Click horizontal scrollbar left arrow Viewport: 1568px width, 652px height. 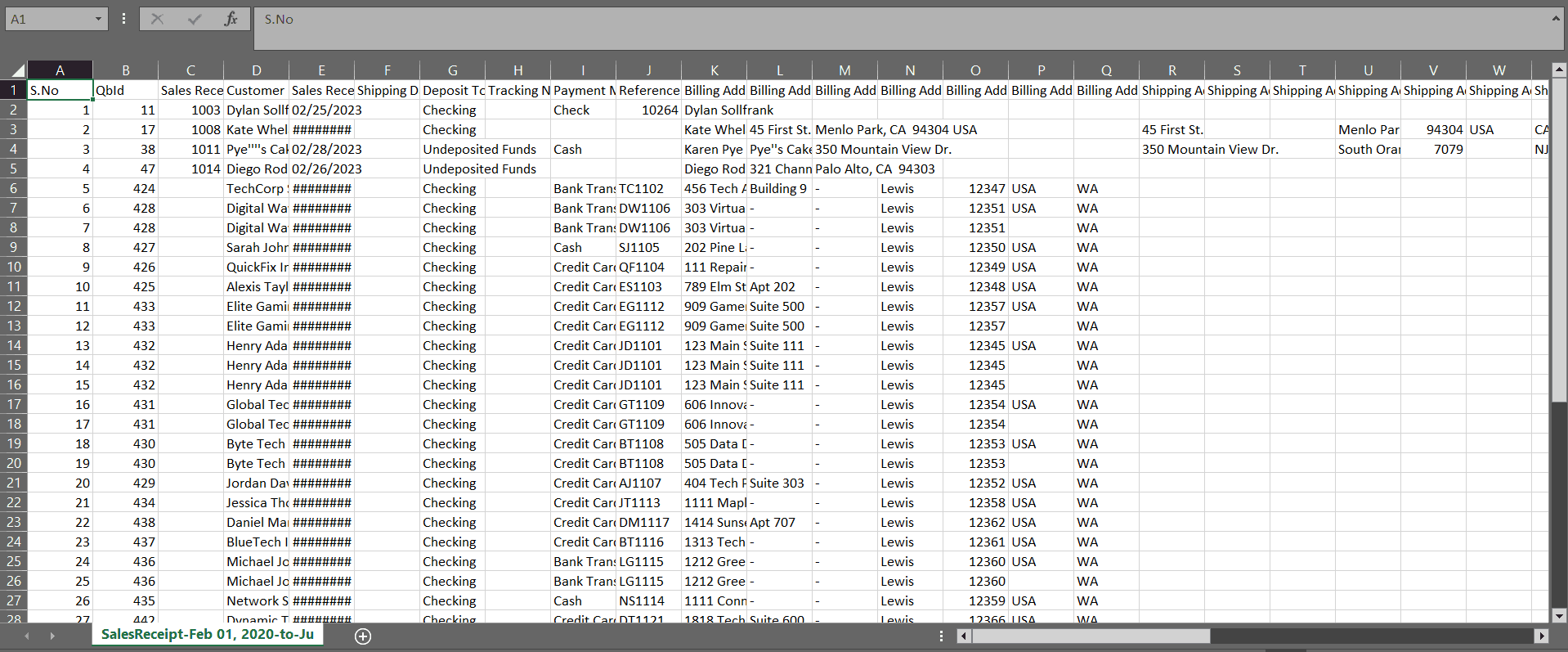tap(964, 636)
